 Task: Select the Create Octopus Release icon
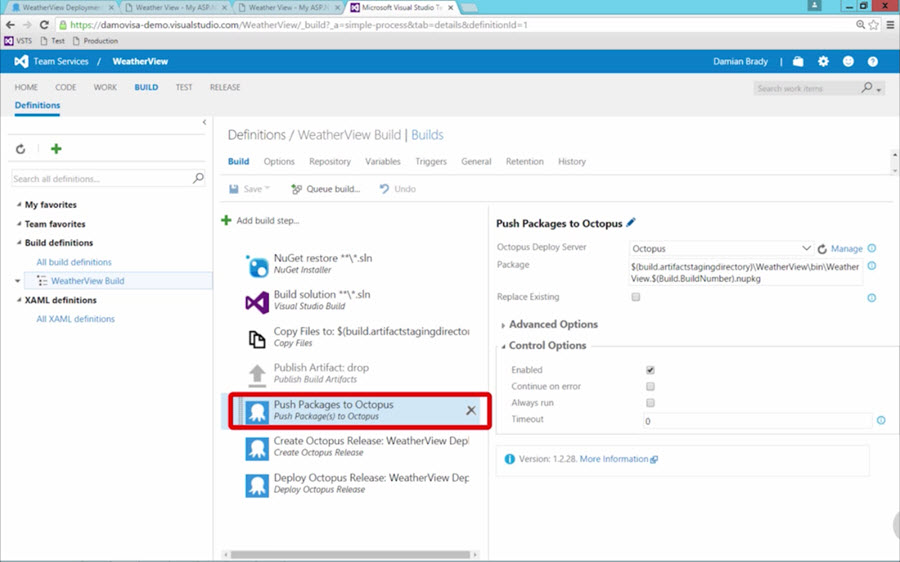coord(257,449)
